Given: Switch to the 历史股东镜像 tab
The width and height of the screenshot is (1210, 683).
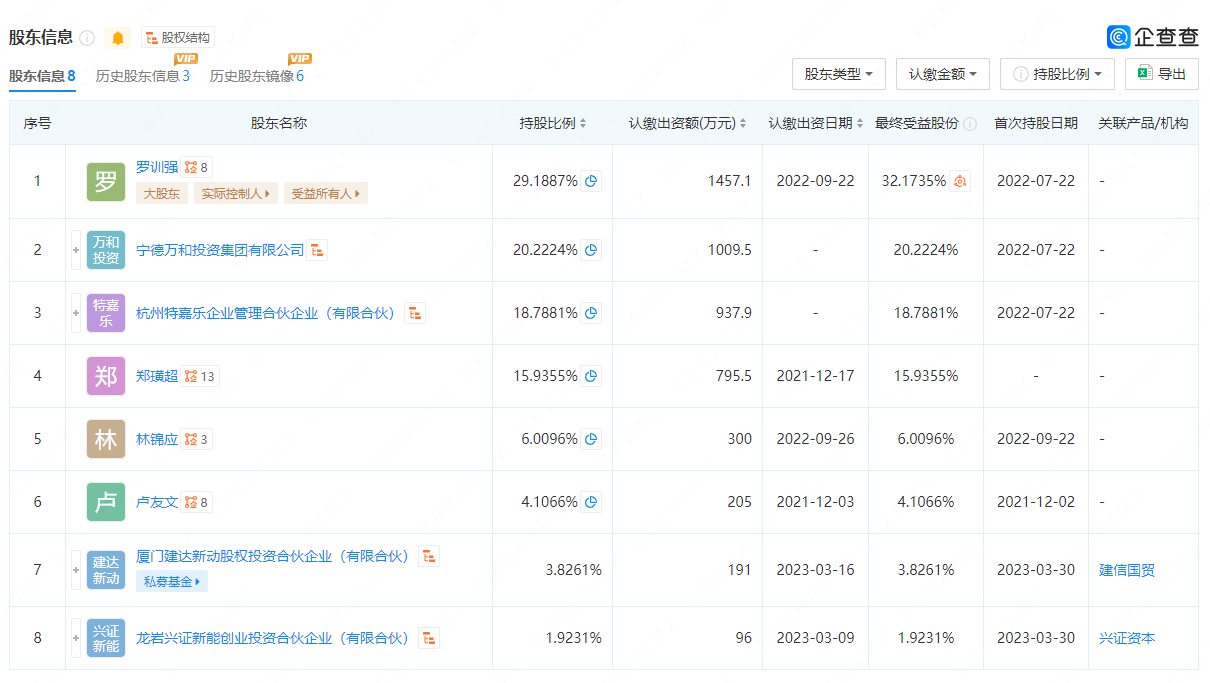Looking at the screenshot, I should [x=256, y=76].
